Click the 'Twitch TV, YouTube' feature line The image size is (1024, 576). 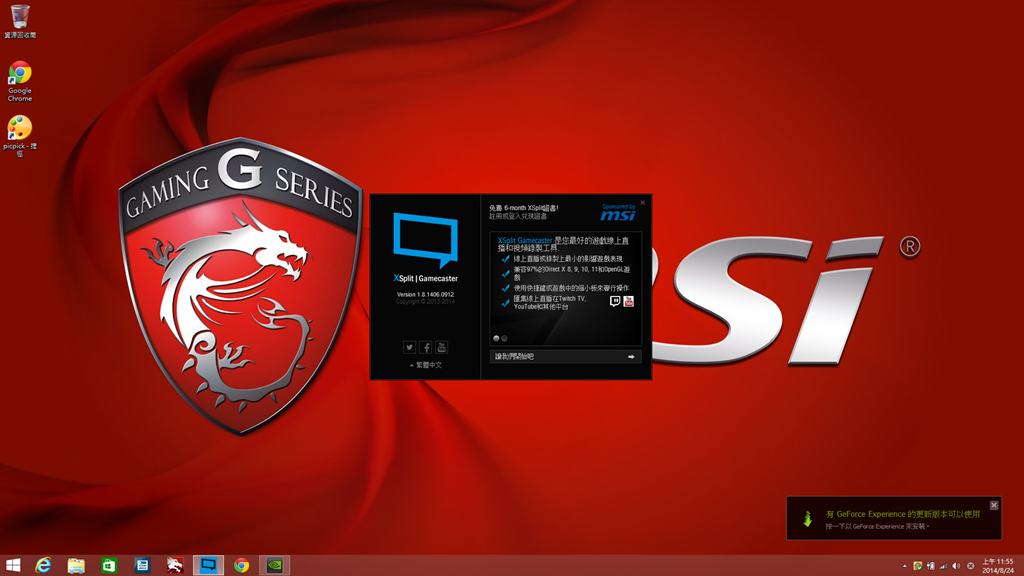click(550, 302)
